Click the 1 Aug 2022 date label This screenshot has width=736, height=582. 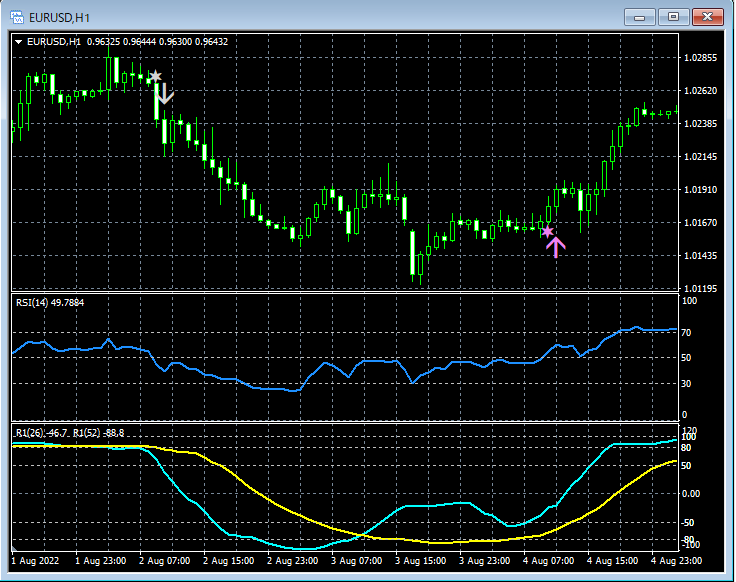click(x=36, y=561)
